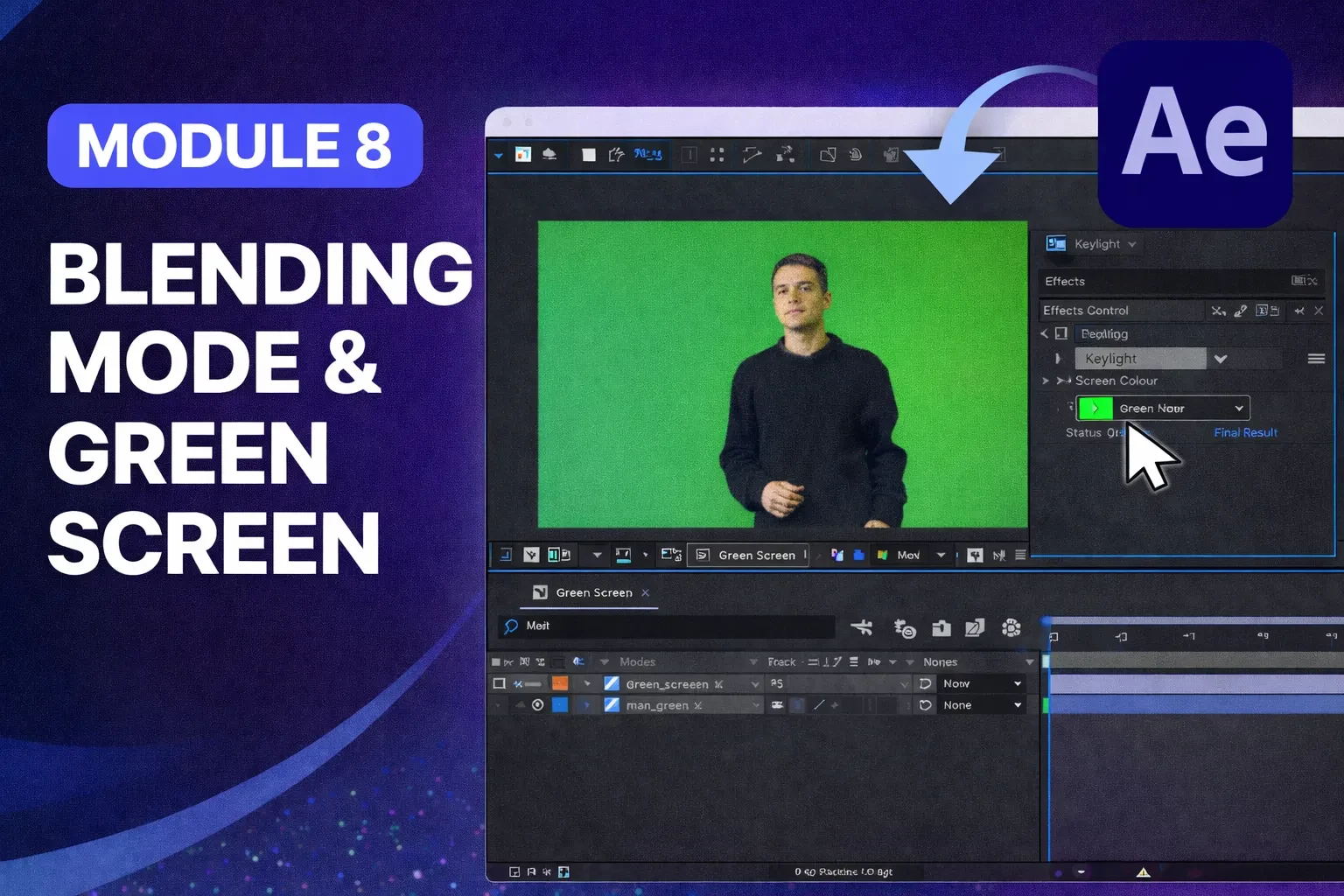Viewport: 1344px width, 896px height.
Task: Click the pin icon in Effects Control header
Action: 1299,311
